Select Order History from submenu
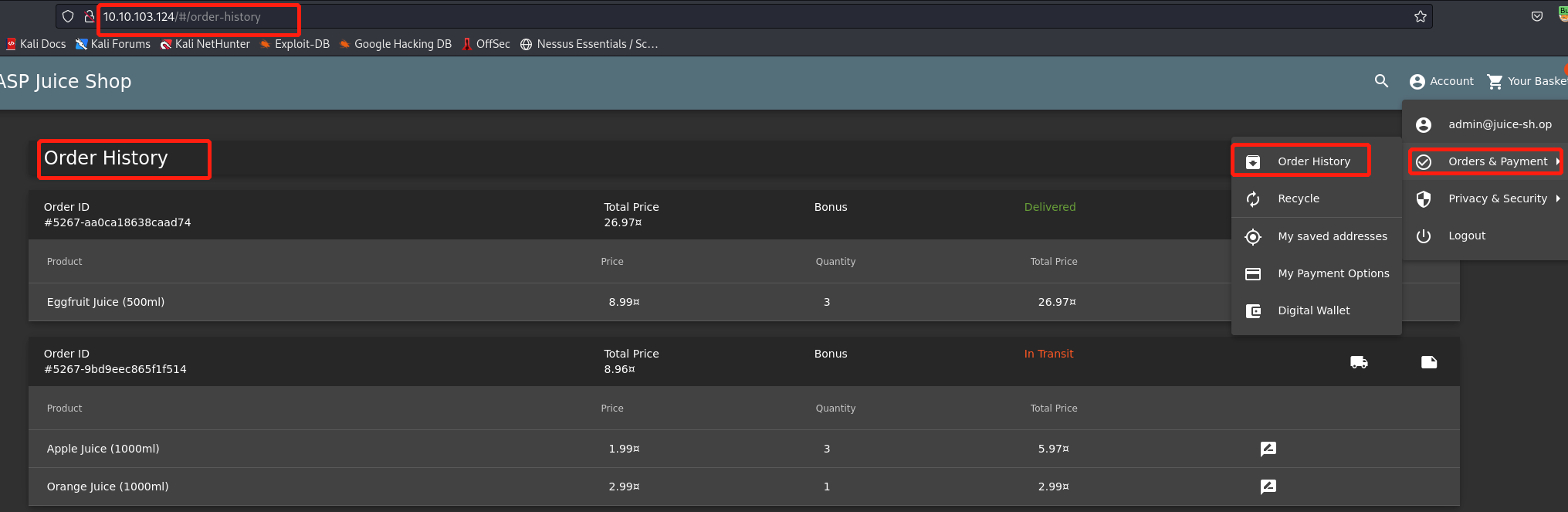The width and height of the screenshot is (1568, 512). pos(1313,161)
